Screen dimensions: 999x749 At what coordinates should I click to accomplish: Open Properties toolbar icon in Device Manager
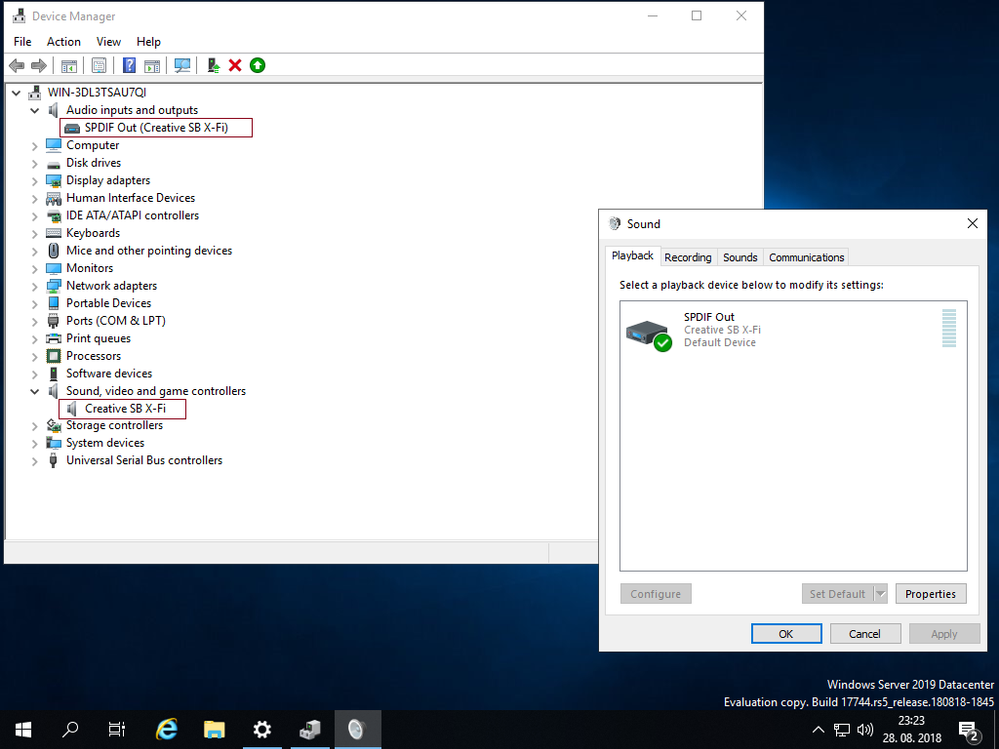pyautogui.click(x=99, y=65)
